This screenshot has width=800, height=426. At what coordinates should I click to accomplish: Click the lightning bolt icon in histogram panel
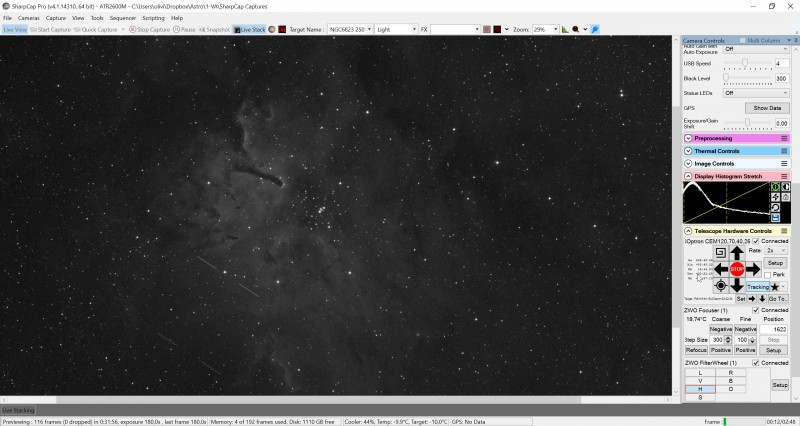(776, 197)
